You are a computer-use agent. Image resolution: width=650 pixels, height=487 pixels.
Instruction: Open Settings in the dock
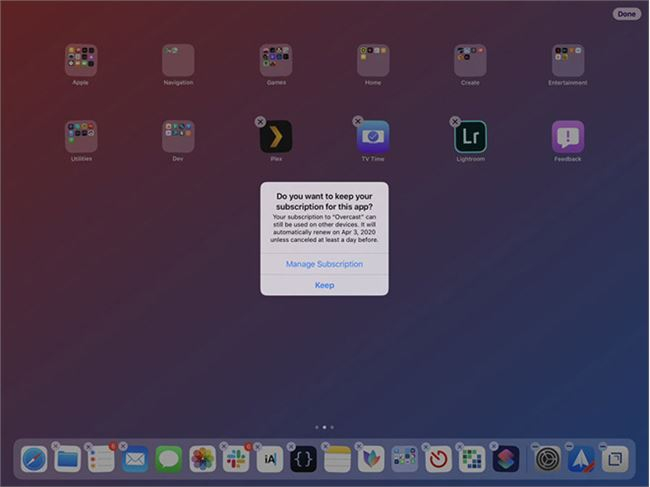(548, 459)
